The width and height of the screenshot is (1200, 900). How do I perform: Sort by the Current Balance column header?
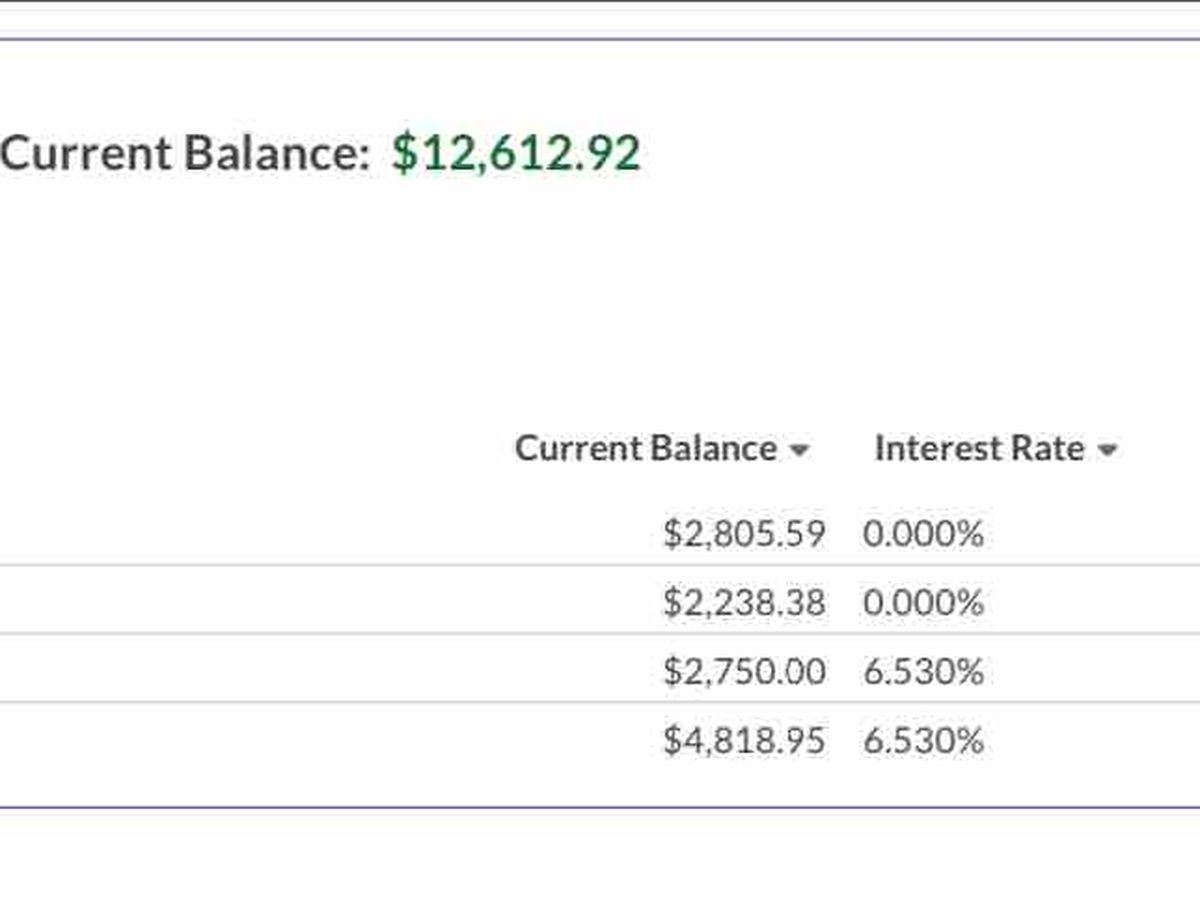pos(645,448)
